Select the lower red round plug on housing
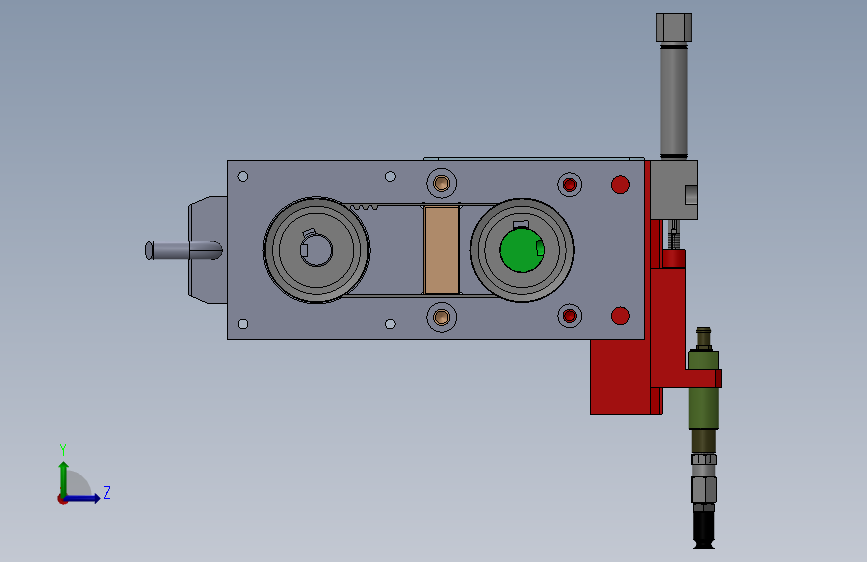Viewport: 867px width, 562px height. 620,316
